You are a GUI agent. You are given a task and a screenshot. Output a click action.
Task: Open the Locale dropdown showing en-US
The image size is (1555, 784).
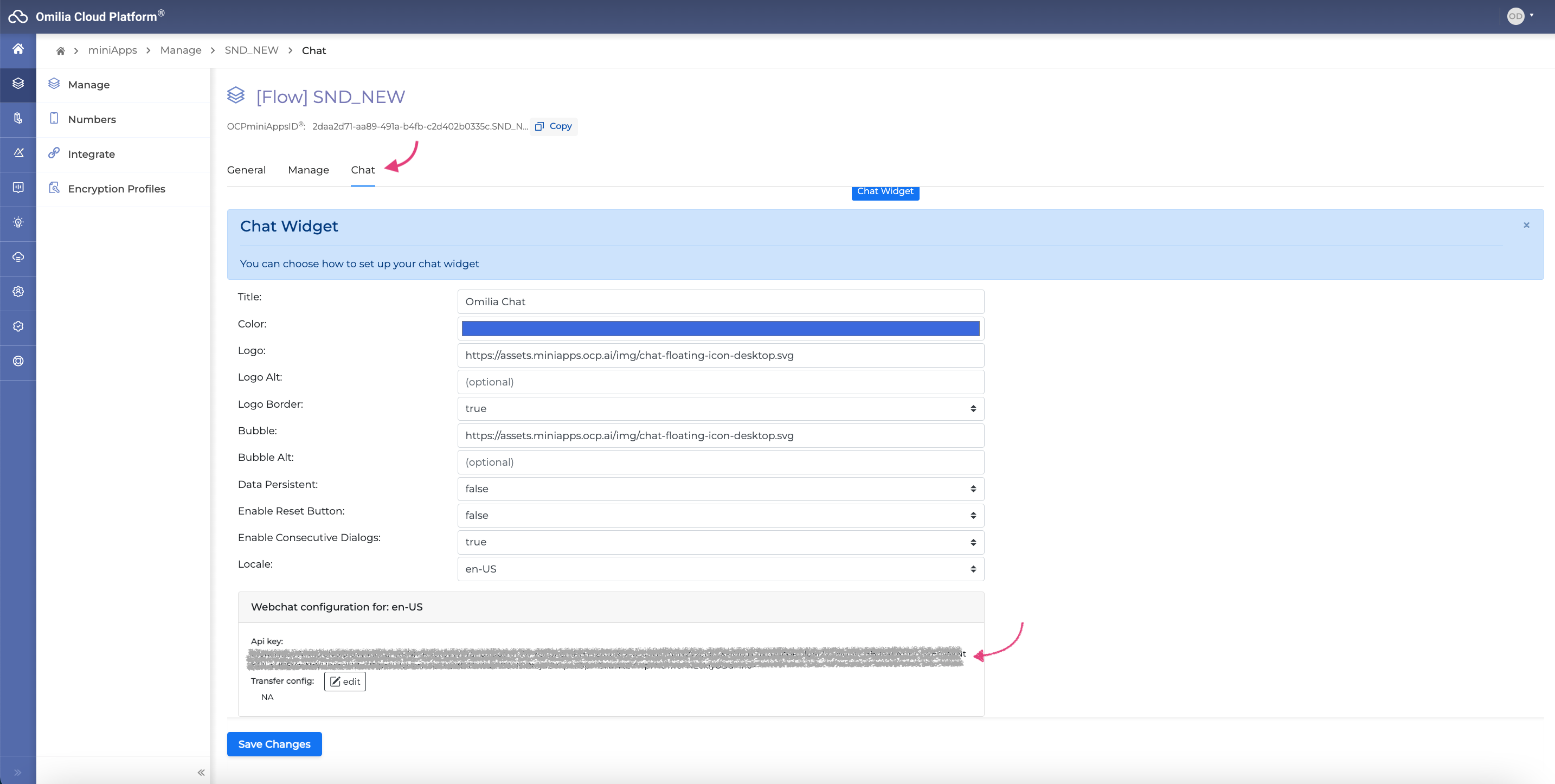(720, 569)
